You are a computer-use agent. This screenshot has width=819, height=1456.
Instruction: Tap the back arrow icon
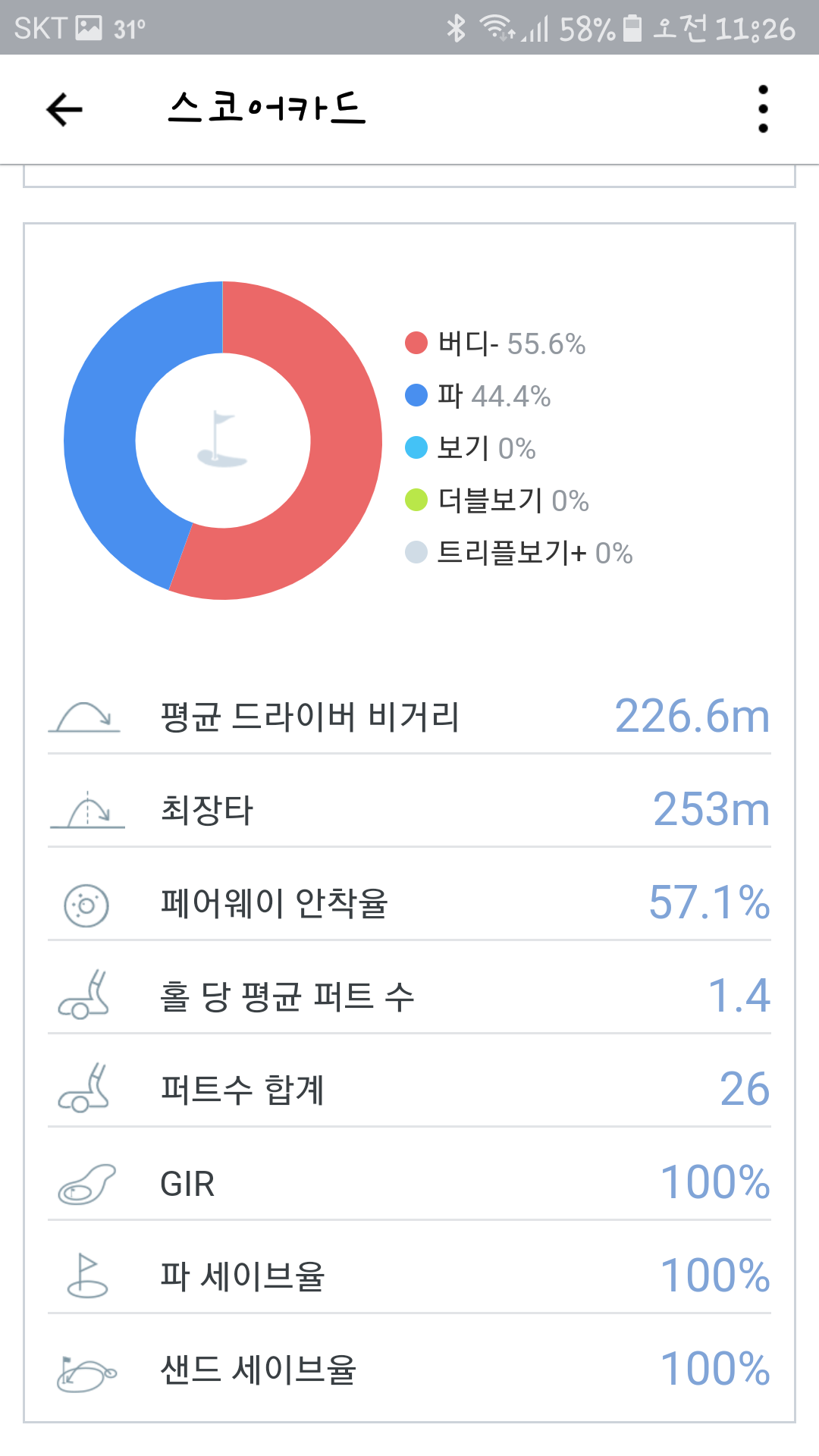point(64,109)
